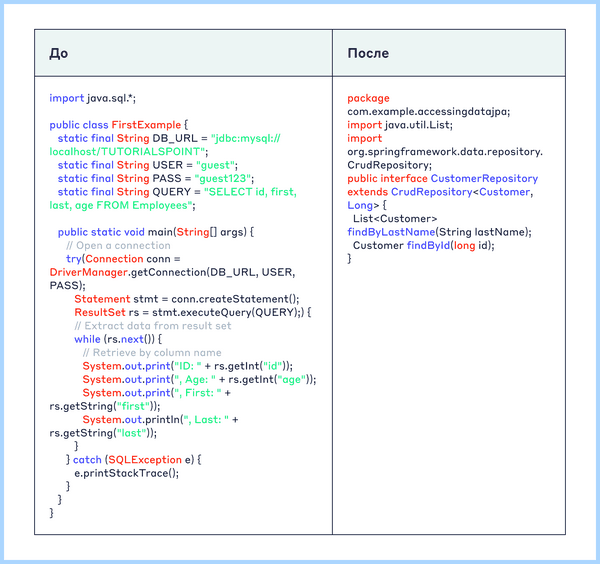600x564 pixels.
Task: Click the 'public static void main' line
Action: [156, 232]
